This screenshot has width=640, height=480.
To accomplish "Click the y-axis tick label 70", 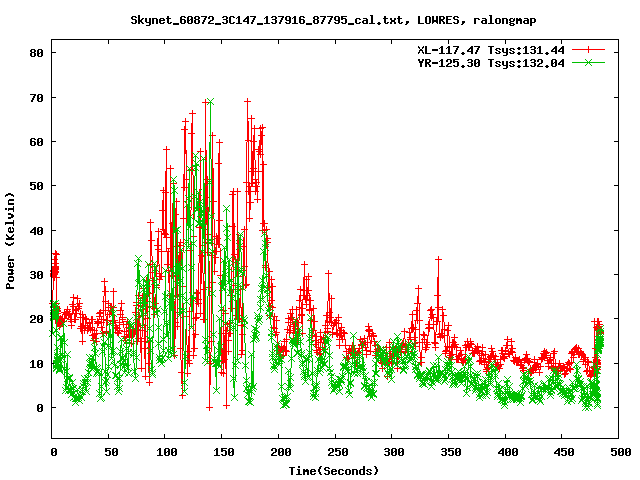I will click(36, 98).
